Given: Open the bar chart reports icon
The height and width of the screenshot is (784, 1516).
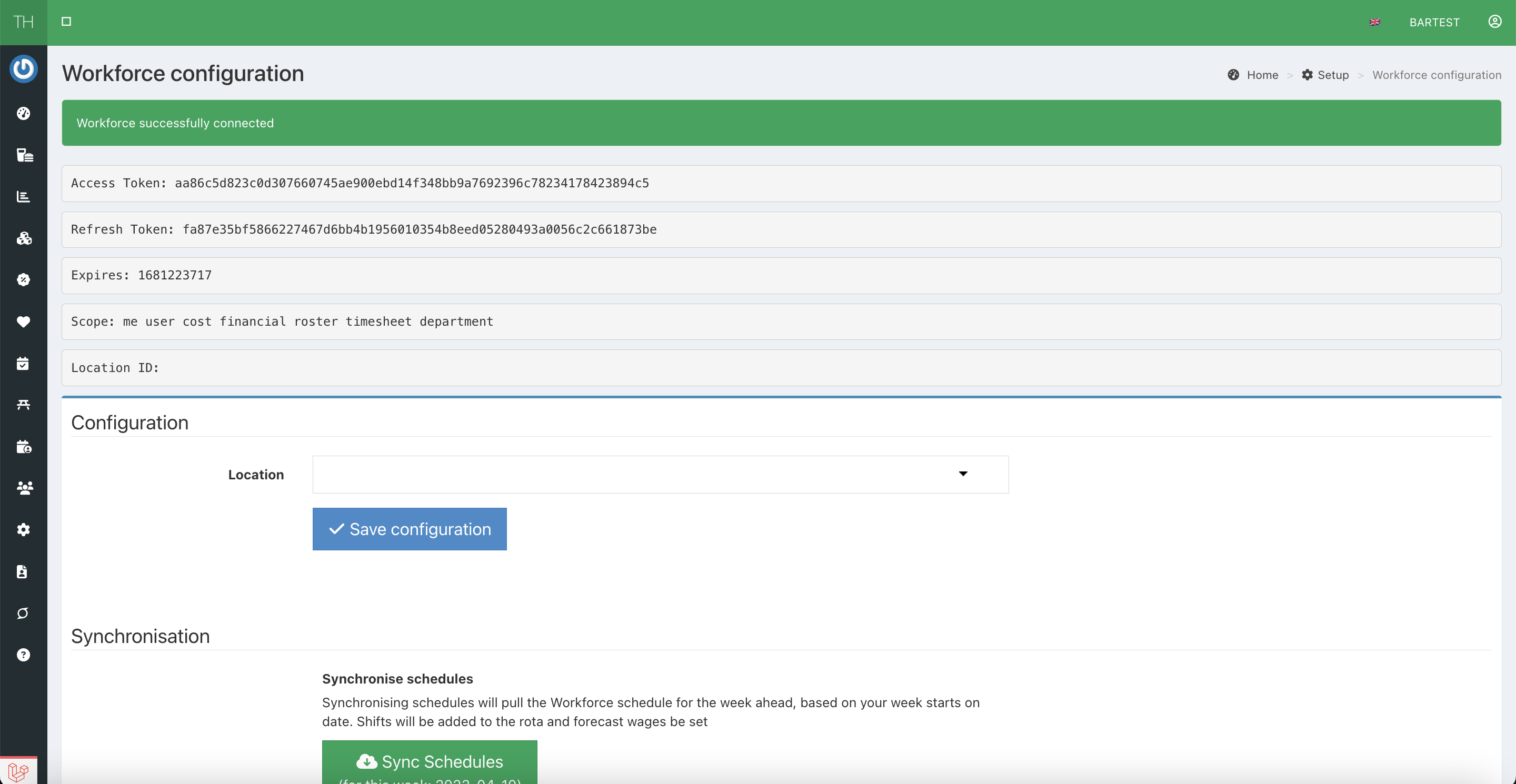Looking at the screenshot, I should pyautogui.click(x=24, y=196).
